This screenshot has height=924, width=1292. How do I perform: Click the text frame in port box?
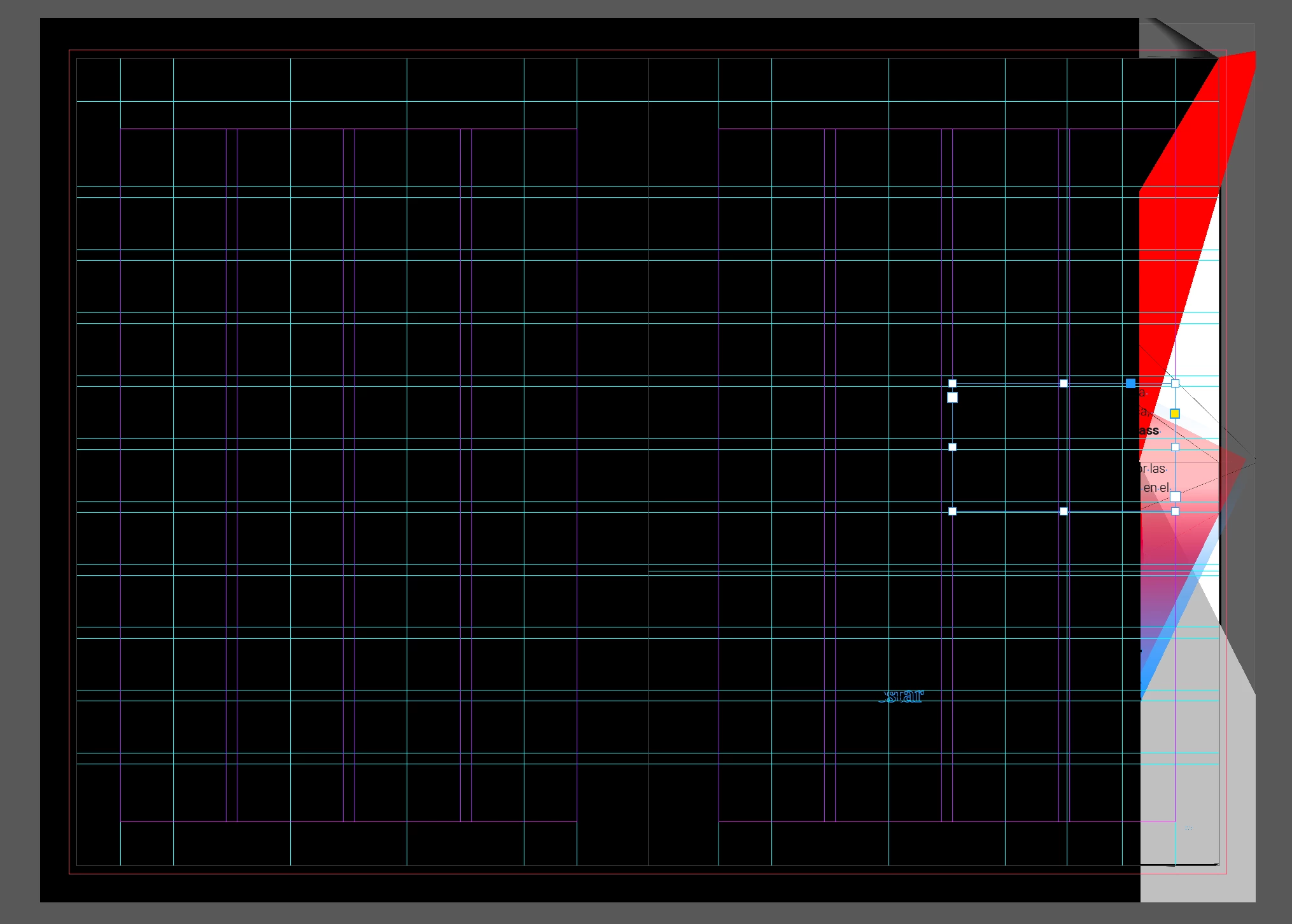[x=952, y=398]
